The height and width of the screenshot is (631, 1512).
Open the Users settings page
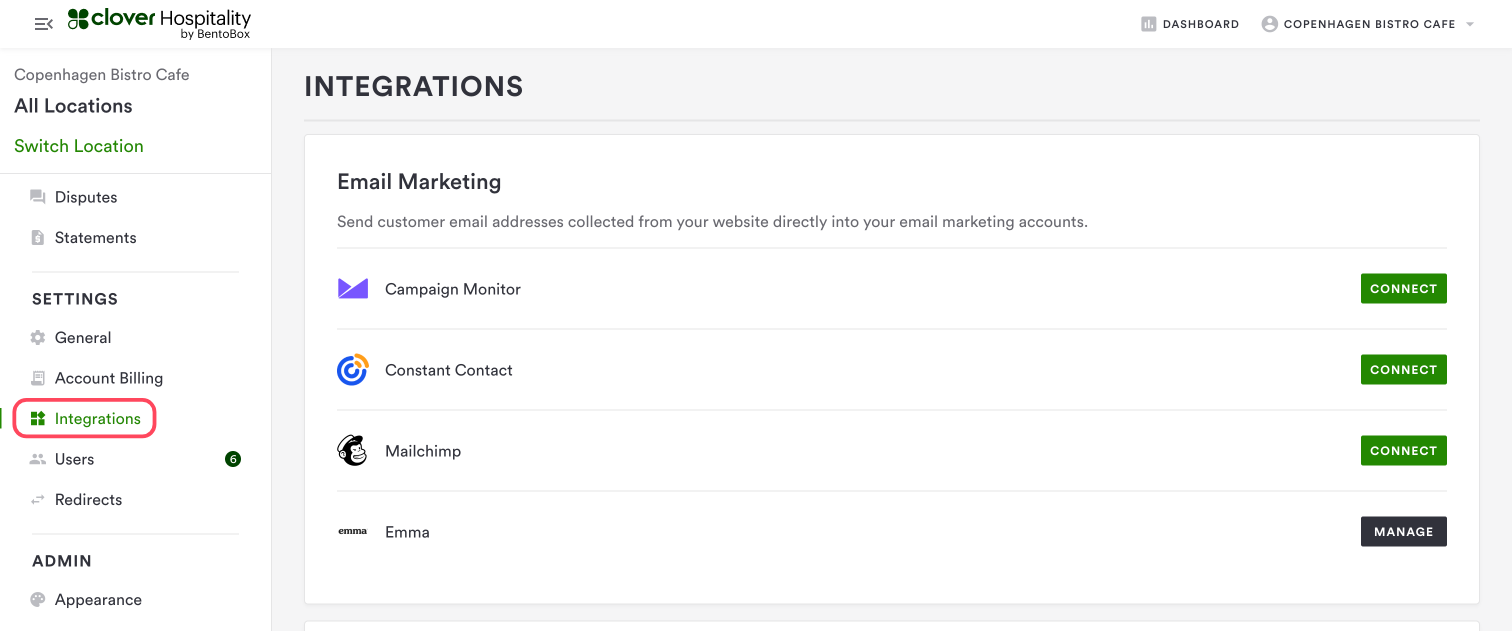pyautogui.click(x=74, y=459)
